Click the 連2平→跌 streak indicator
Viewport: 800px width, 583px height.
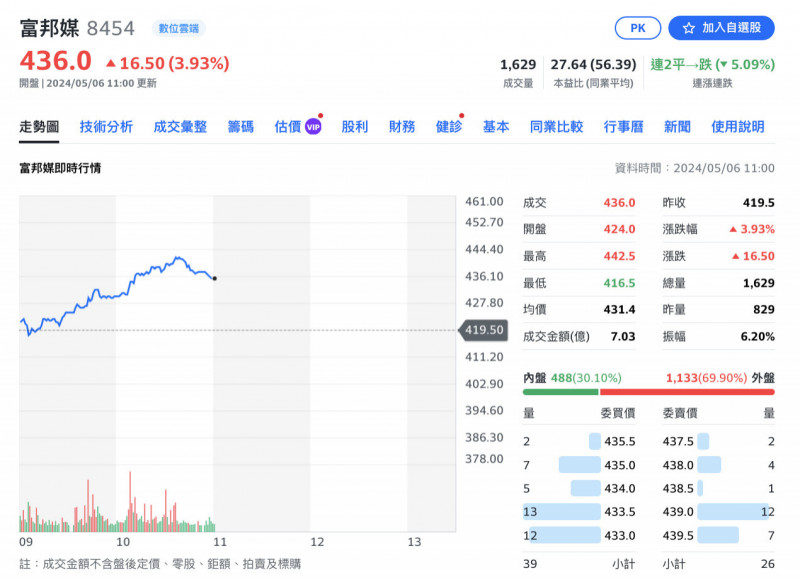pyautogui.click(x=712, y=65)
